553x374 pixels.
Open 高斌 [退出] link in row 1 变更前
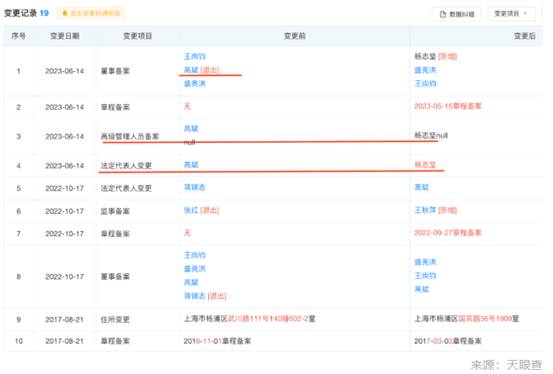click(201, 70)
